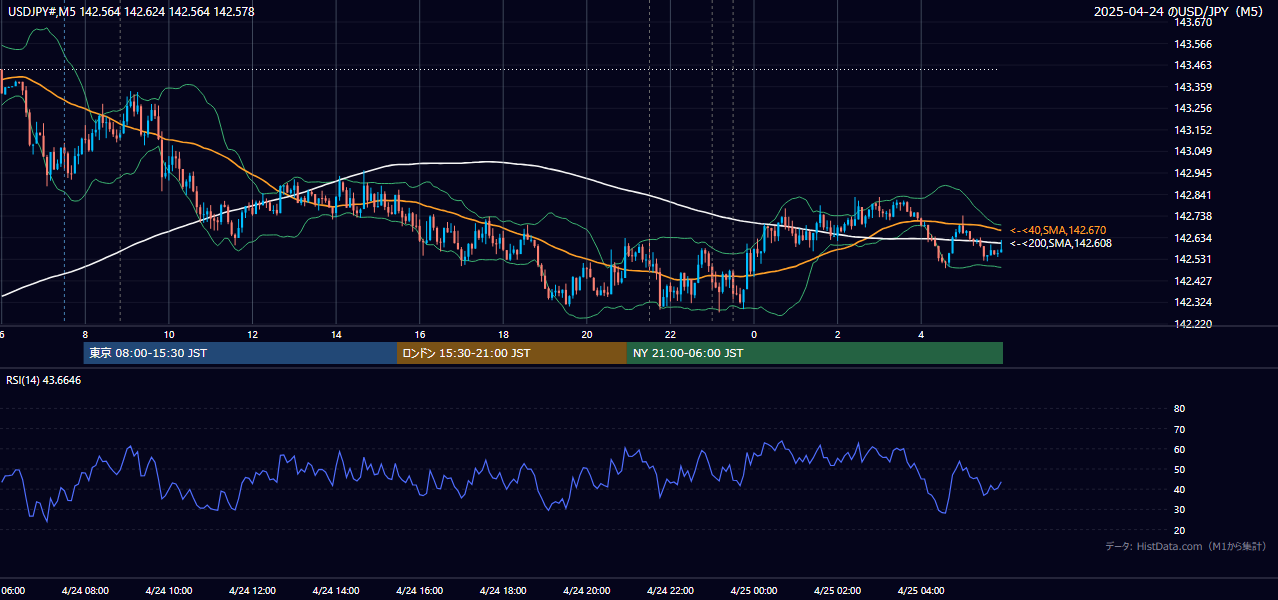Click the 142.841 price axis label

coord(1193,195)
